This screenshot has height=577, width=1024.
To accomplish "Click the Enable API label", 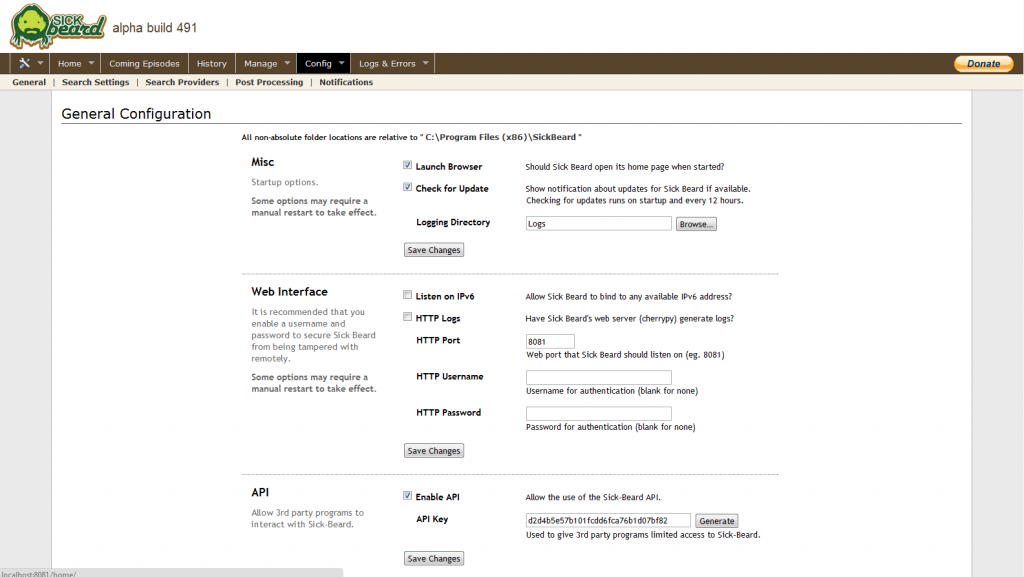I will 438,497.
